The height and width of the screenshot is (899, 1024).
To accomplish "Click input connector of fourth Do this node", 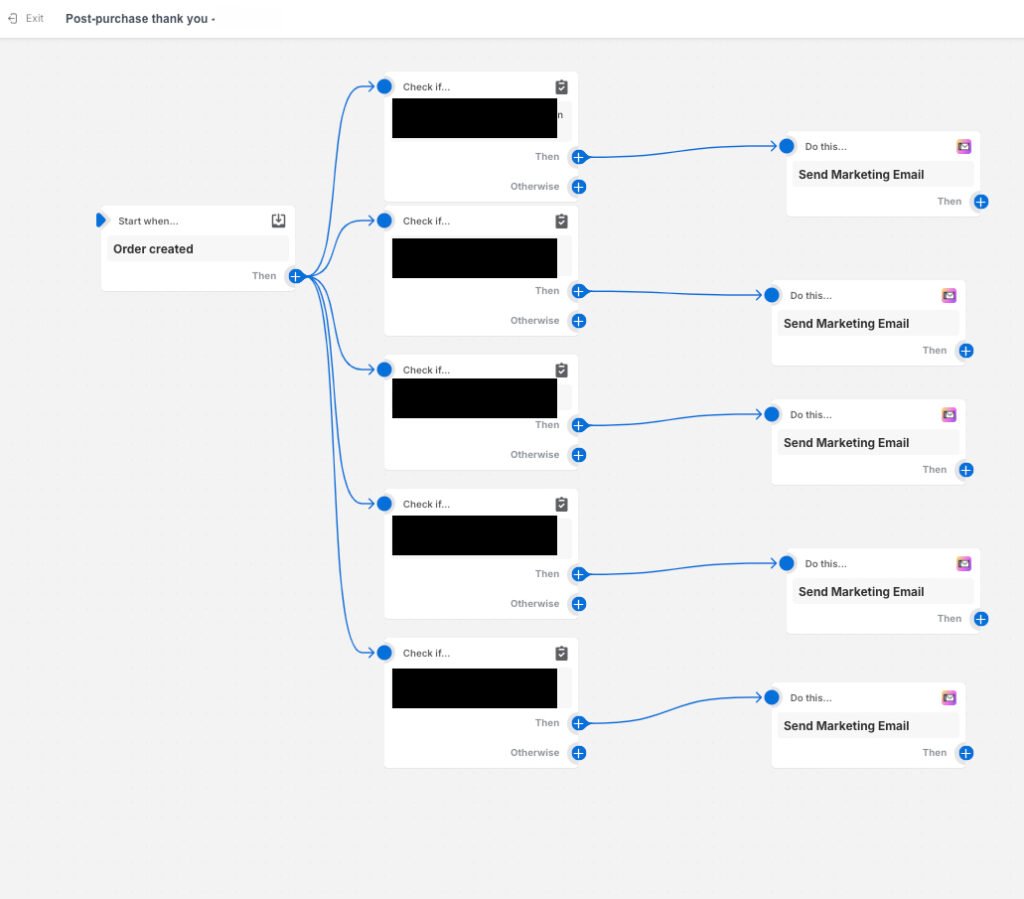I will [787, 563].
